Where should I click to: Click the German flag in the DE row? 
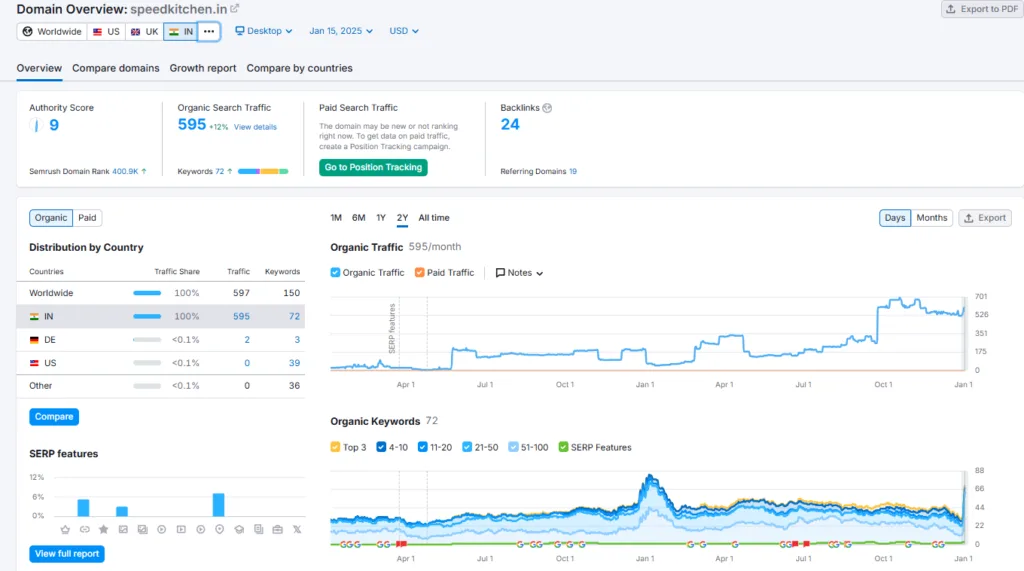click(x=34, y=340)
